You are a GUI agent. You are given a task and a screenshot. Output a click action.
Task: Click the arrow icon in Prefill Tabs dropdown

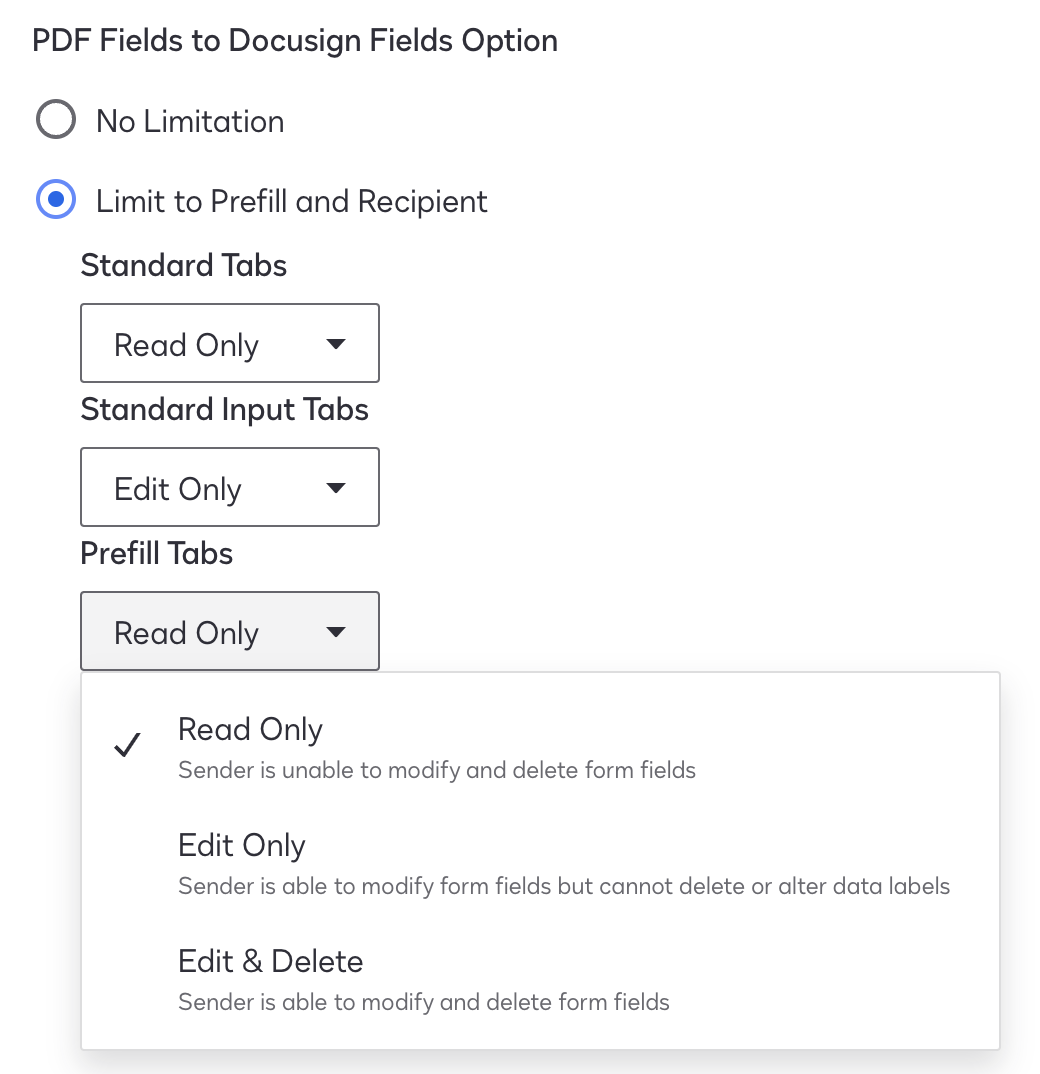(336, 632)
